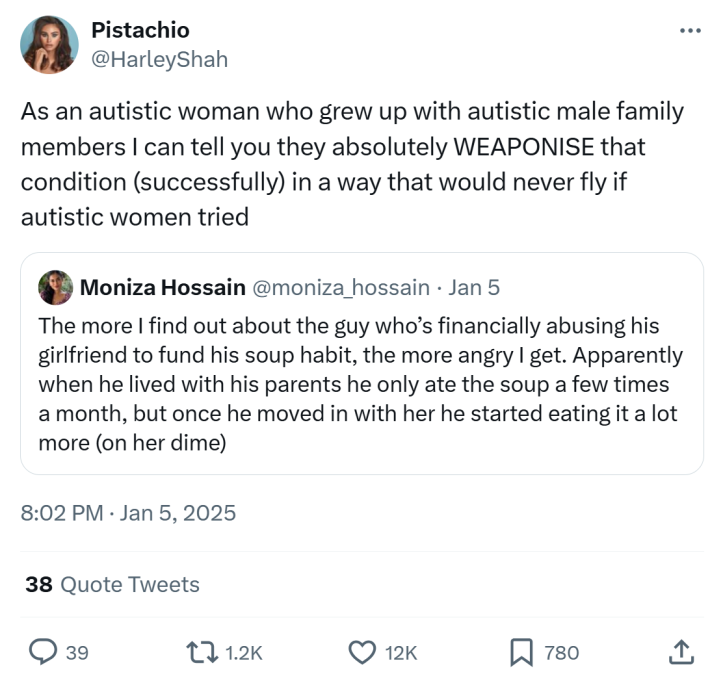Open the quoted tweet about the soup habit
This screenshot has height=685, width=710.
coord(360,385)
